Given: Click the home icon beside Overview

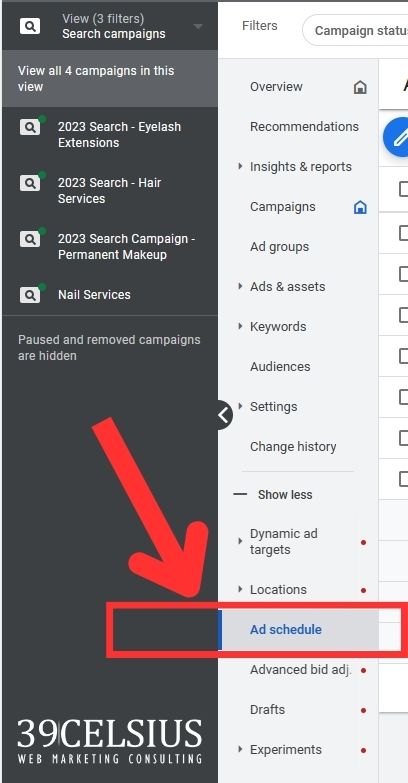Looking at the screenshot, I should point(360,87).
